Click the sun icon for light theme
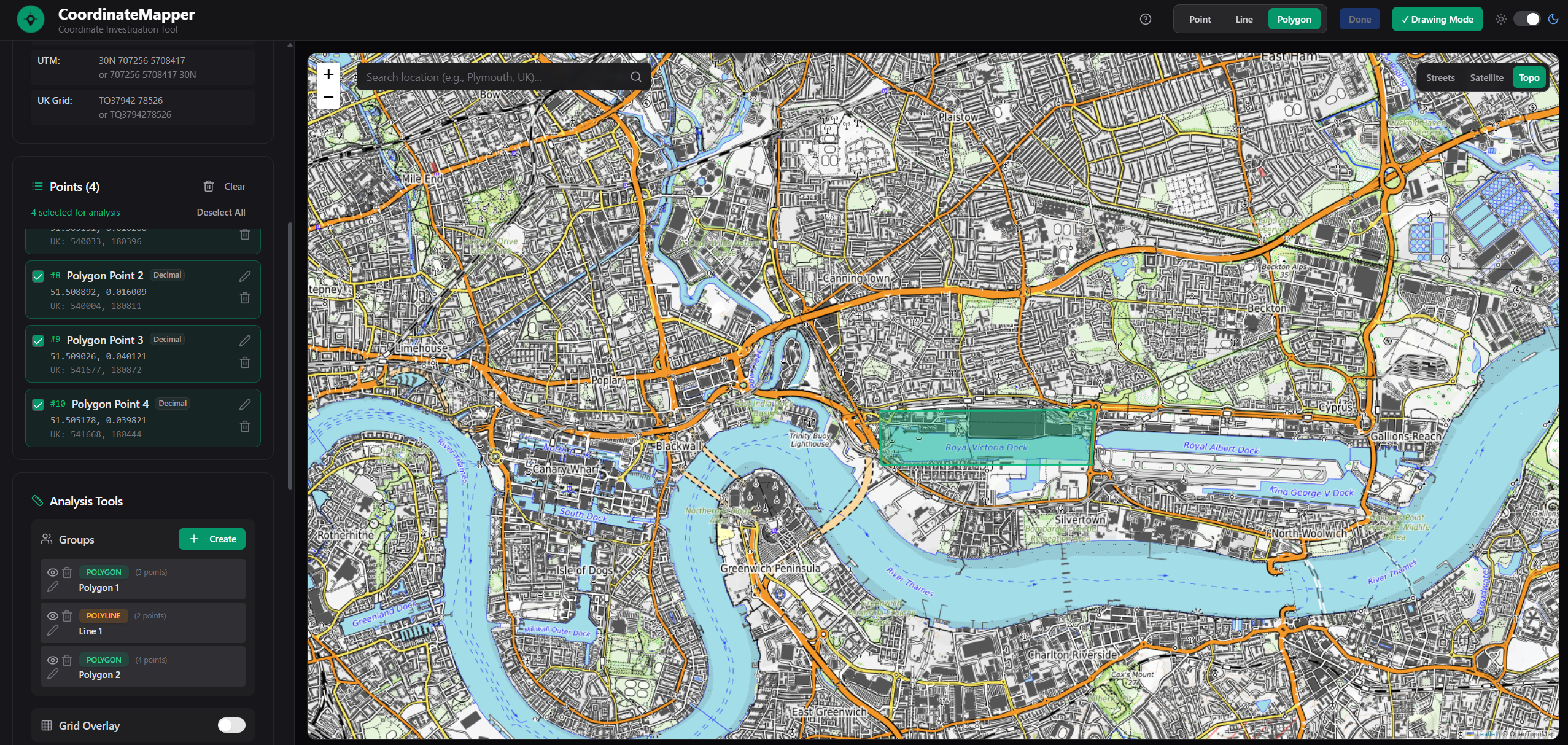The width and height of the screenshot is (1568, 745). tap(1500, 19)
